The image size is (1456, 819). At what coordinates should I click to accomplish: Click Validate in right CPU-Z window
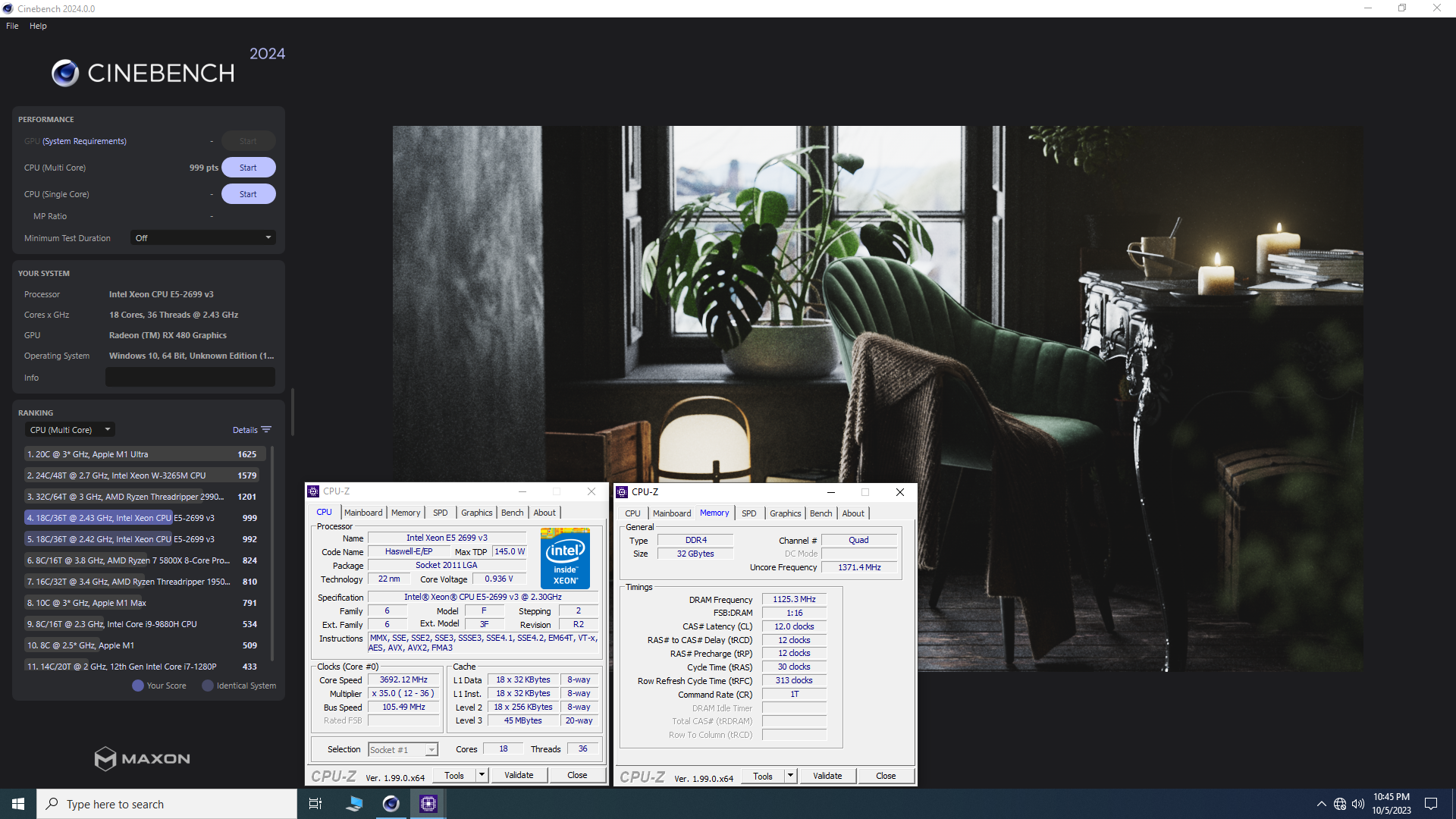pos(828,776)
